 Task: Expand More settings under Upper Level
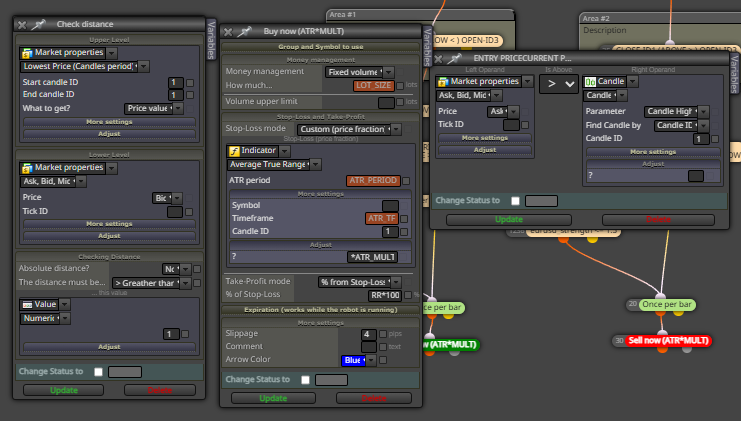pyautogui.click(x=109, y=122)
